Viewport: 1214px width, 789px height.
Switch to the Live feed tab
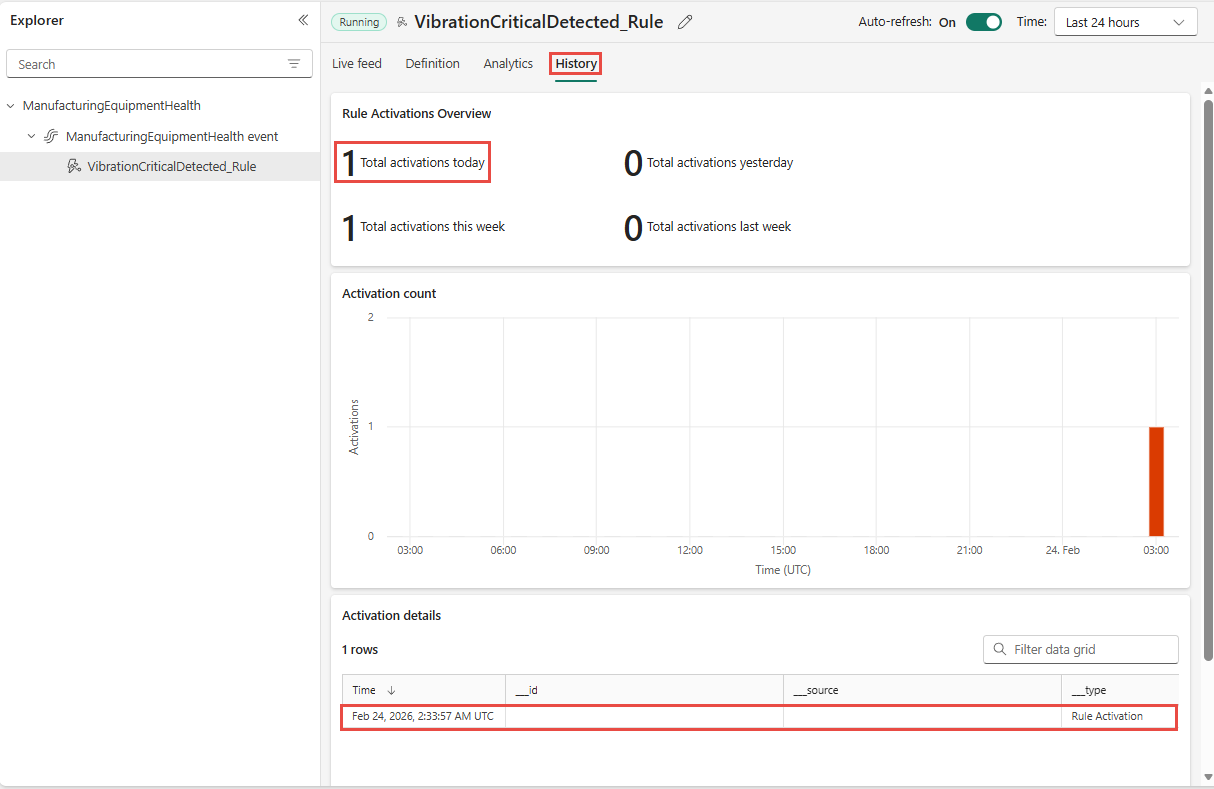point(357,64)
